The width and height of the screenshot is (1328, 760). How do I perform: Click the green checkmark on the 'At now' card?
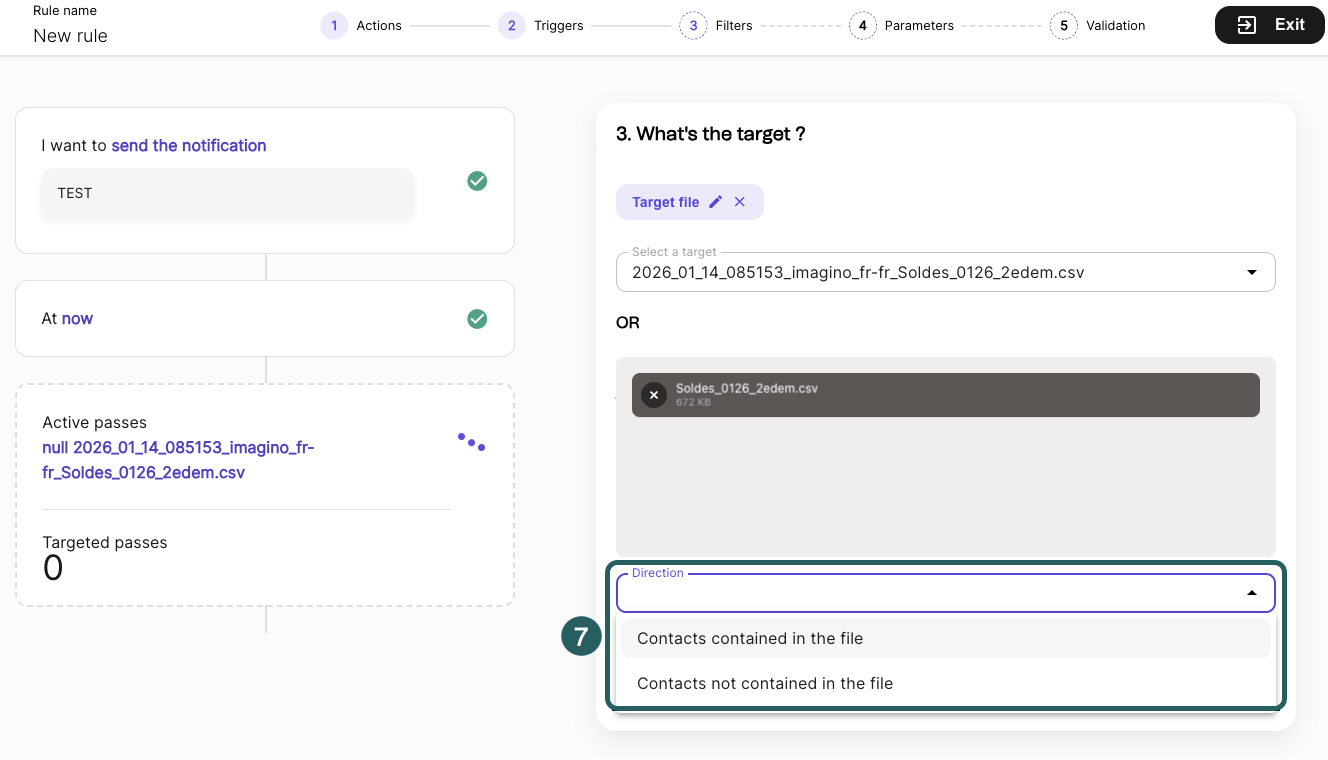coord(477,318)
